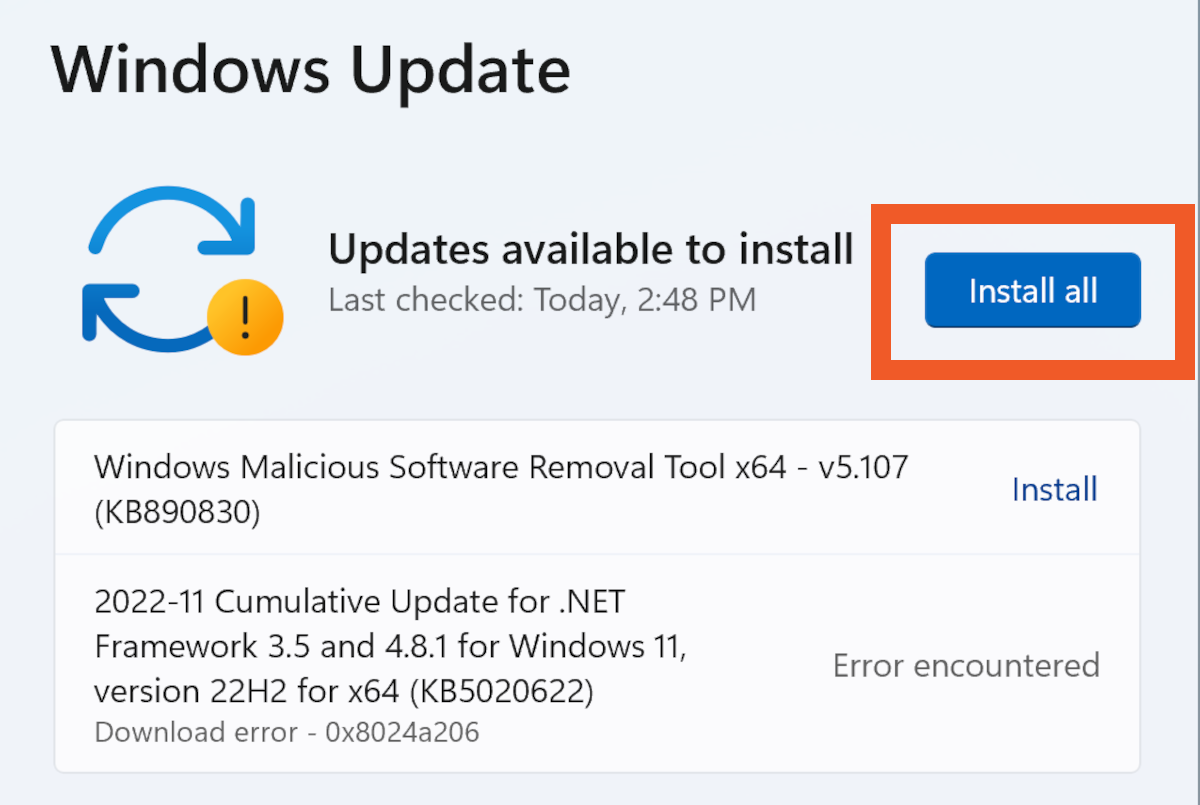Click the KB890830 identifier text
Screen dimensions: 1200x805
177,512
